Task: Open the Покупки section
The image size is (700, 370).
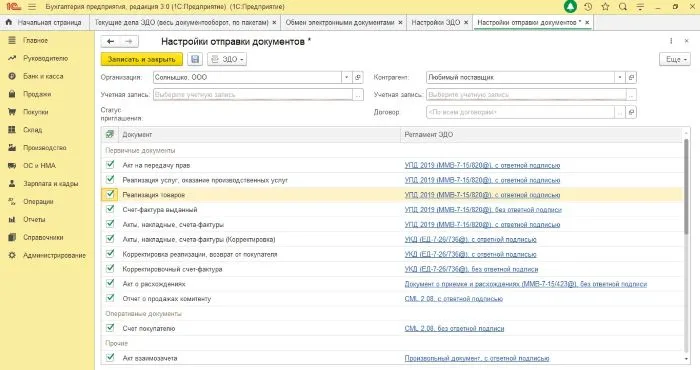Action: coord(35,112)
